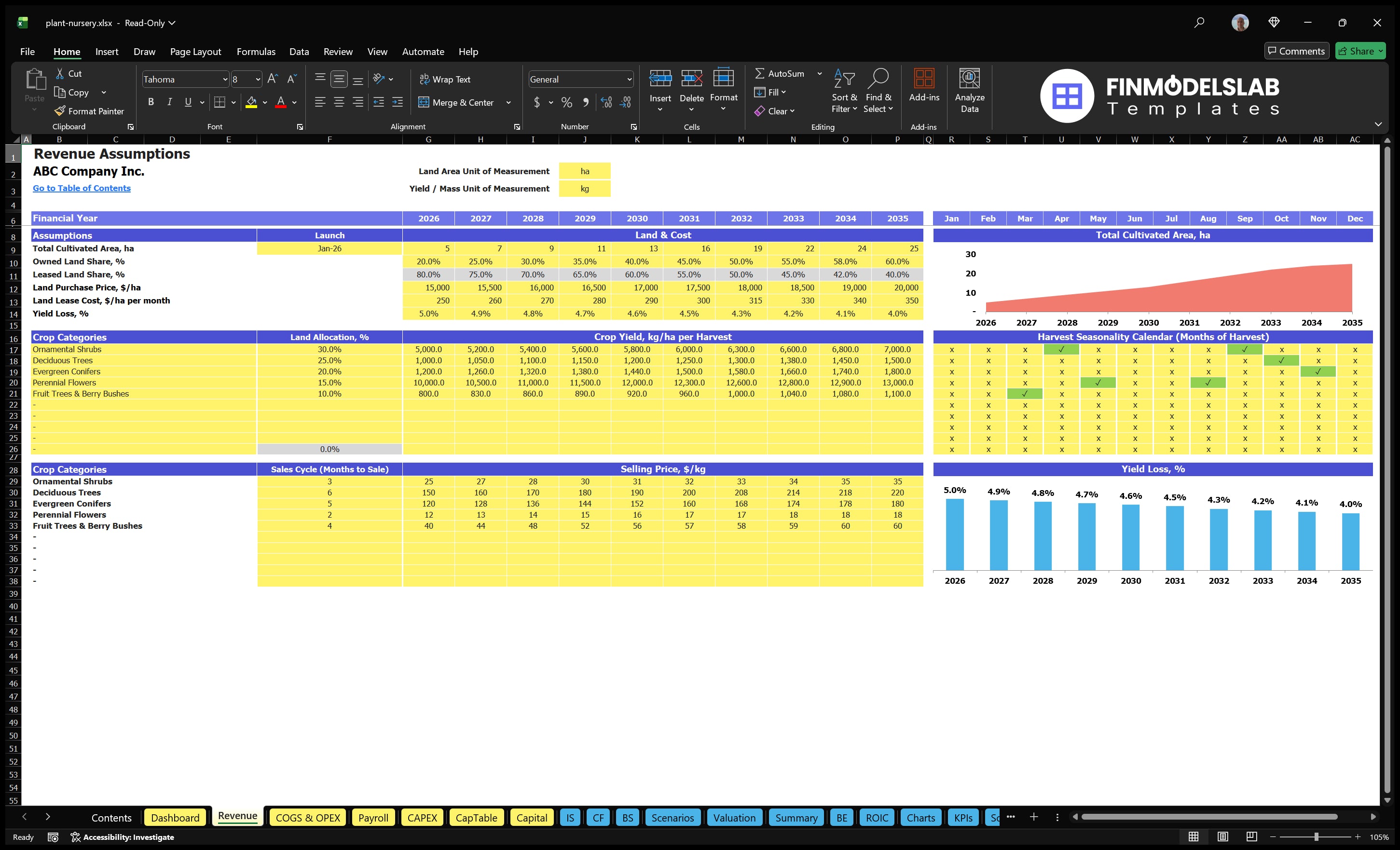The image size is (1400, 850).
Task: Expand the Fill Color dropdown arrow
Action: pyautogui.click(x=264, y=103)
